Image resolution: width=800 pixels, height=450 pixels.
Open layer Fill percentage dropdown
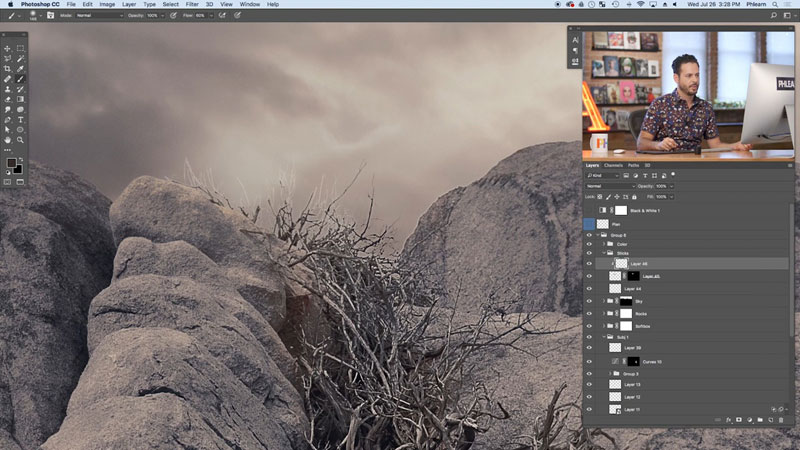coord(671,197)
